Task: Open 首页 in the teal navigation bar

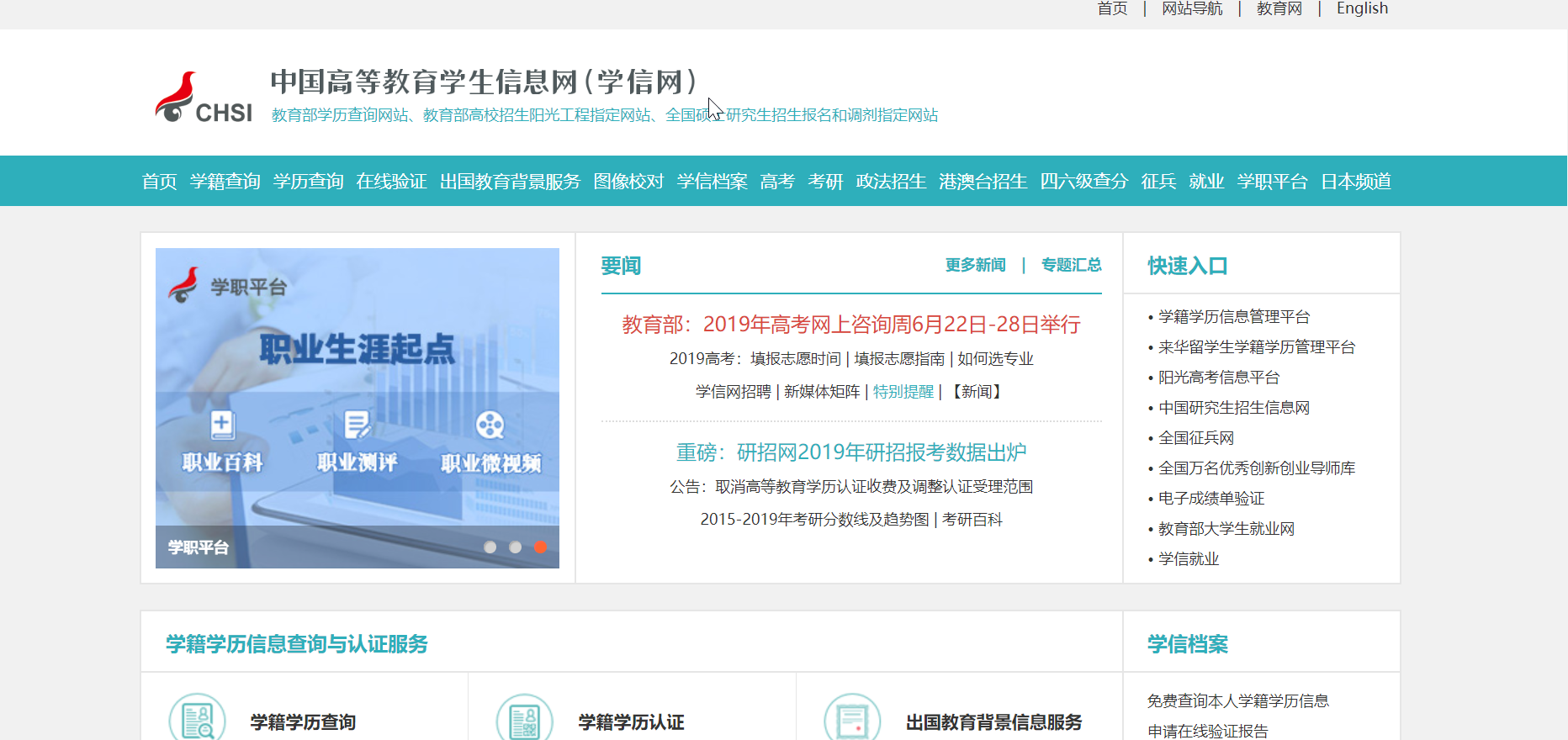Action: tap(159, 182)
